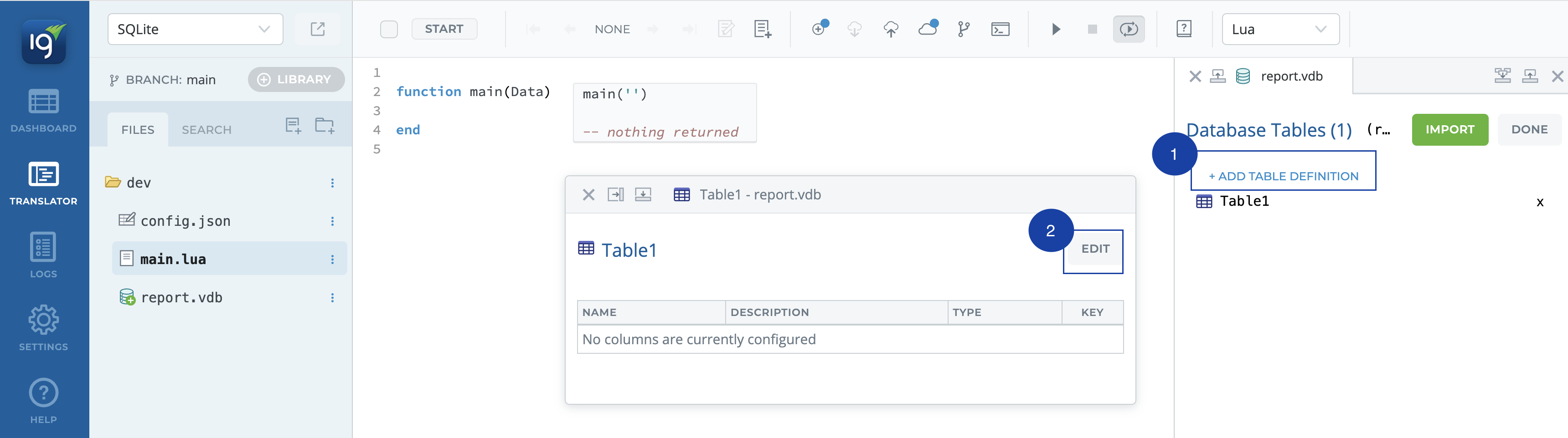The height and width of the screenshot is (438, 1568).
Task: Click the DESCRIPTION column header
Action: pos(836,312)
